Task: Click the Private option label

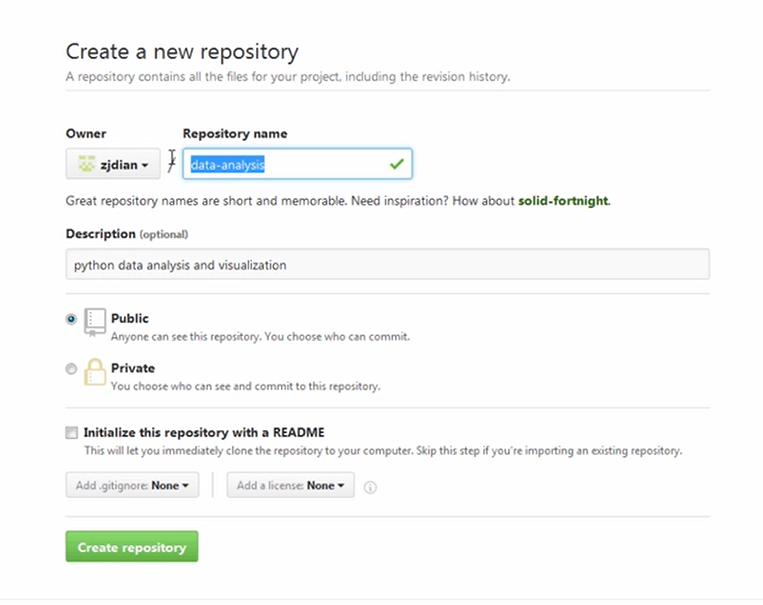Action: (x=132, y=368)
